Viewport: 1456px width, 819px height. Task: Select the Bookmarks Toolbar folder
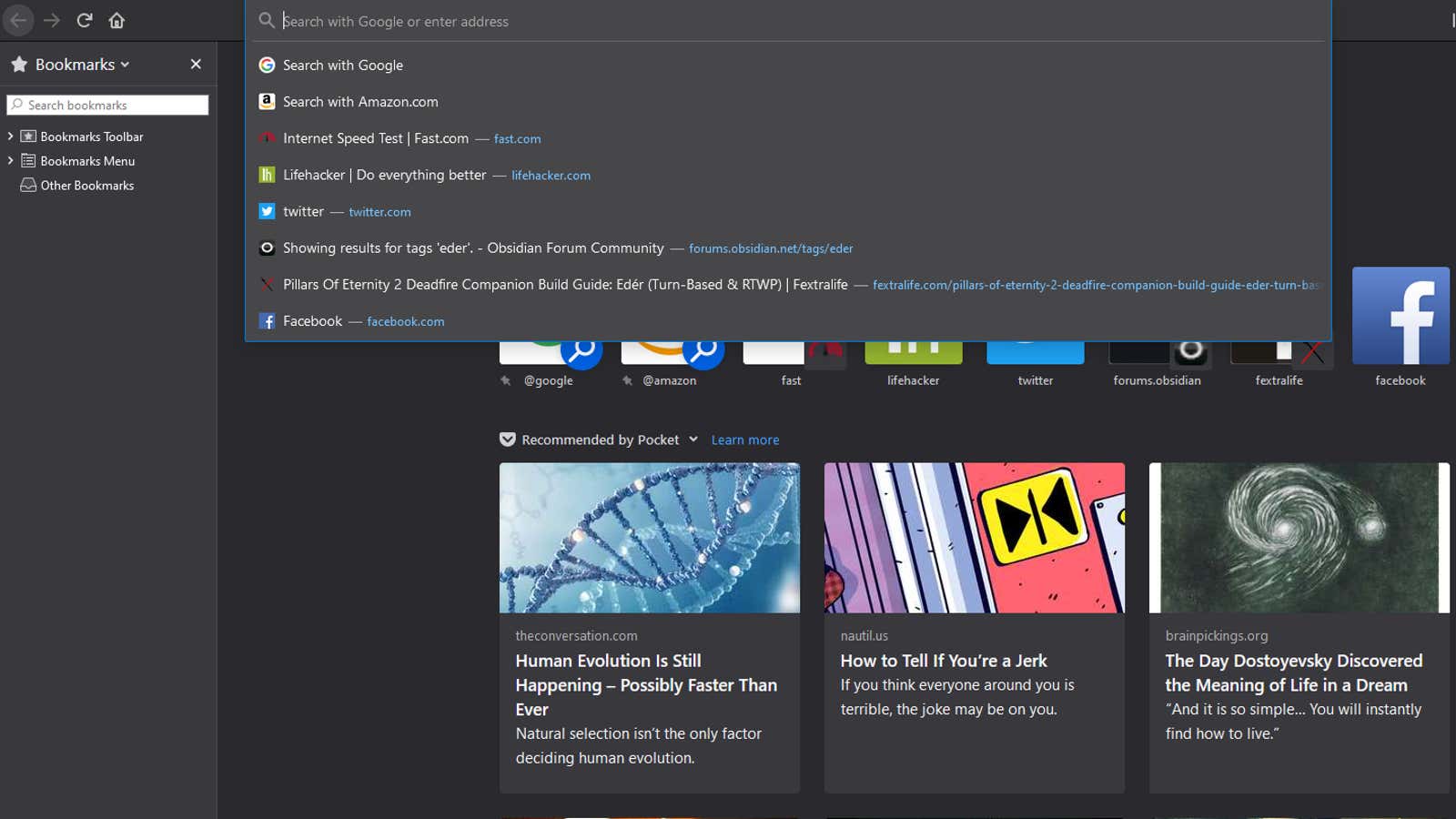(x=82, y=136)
